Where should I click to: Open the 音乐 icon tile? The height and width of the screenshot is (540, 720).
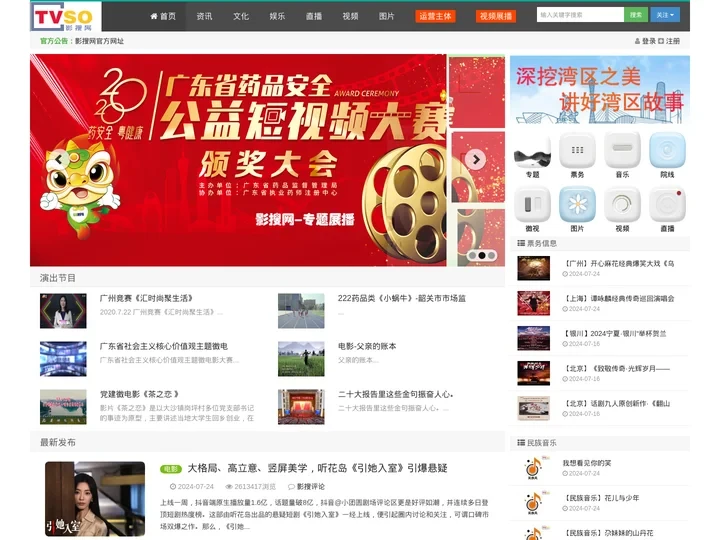[622, 151]
